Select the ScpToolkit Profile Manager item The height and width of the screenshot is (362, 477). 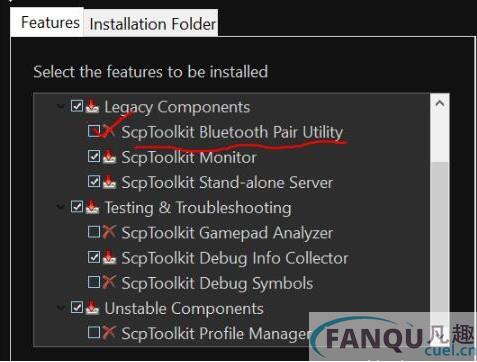click(x=215, y=333)
